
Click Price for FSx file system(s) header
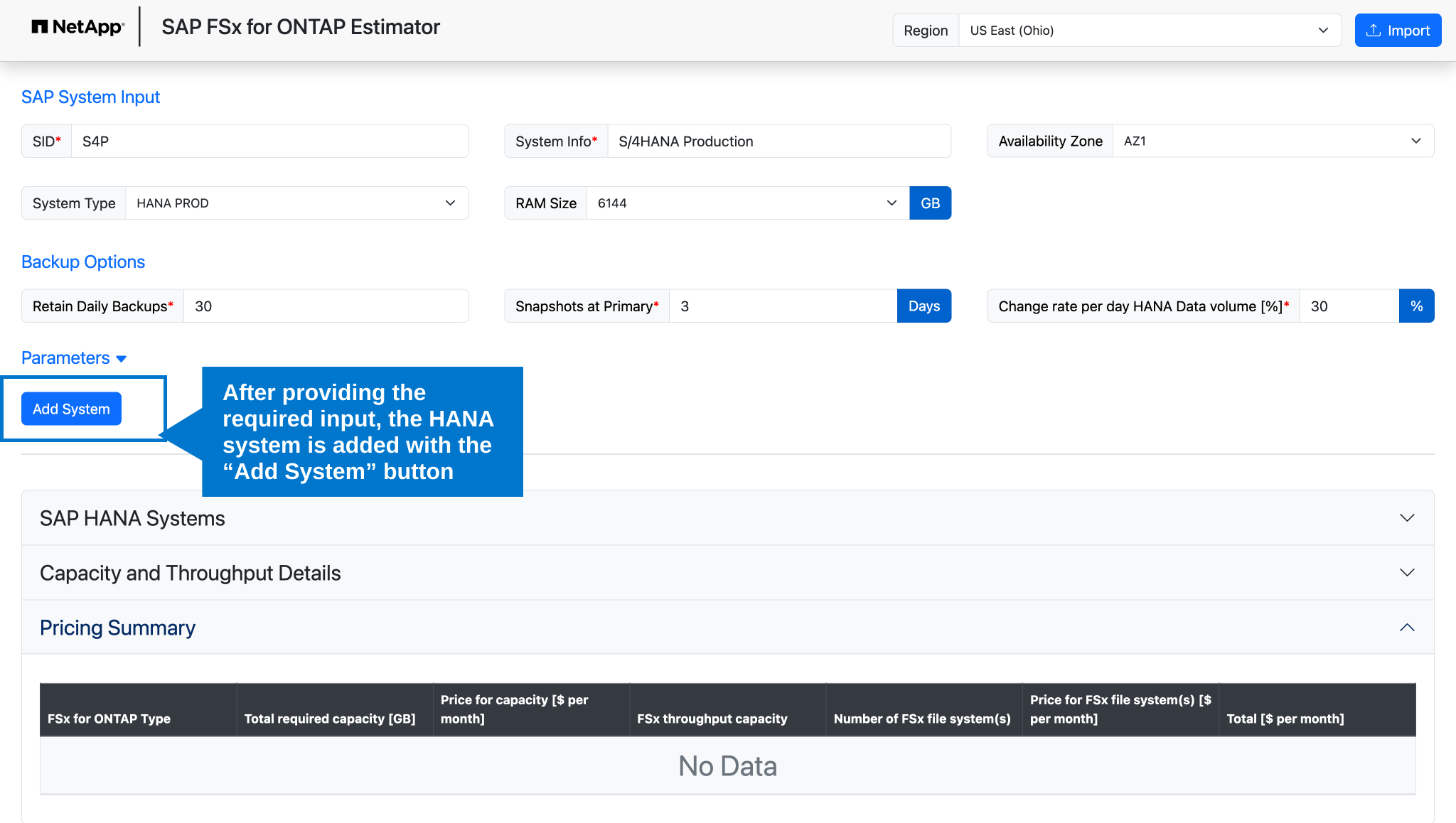coord(1120,709)
